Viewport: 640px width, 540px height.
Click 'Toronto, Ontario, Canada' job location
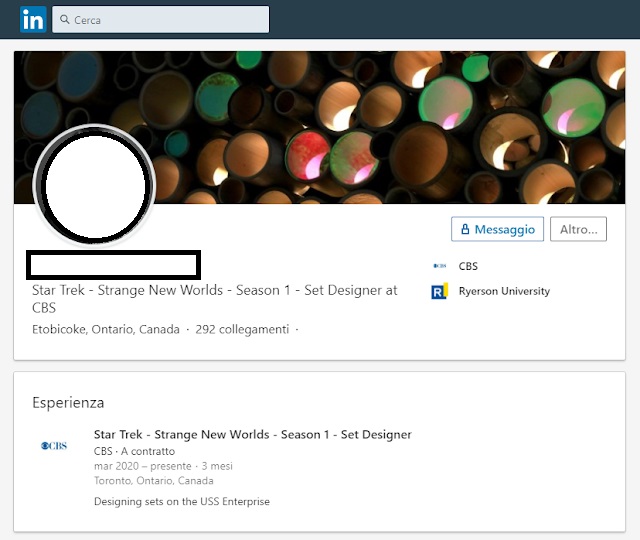(153, 481)
